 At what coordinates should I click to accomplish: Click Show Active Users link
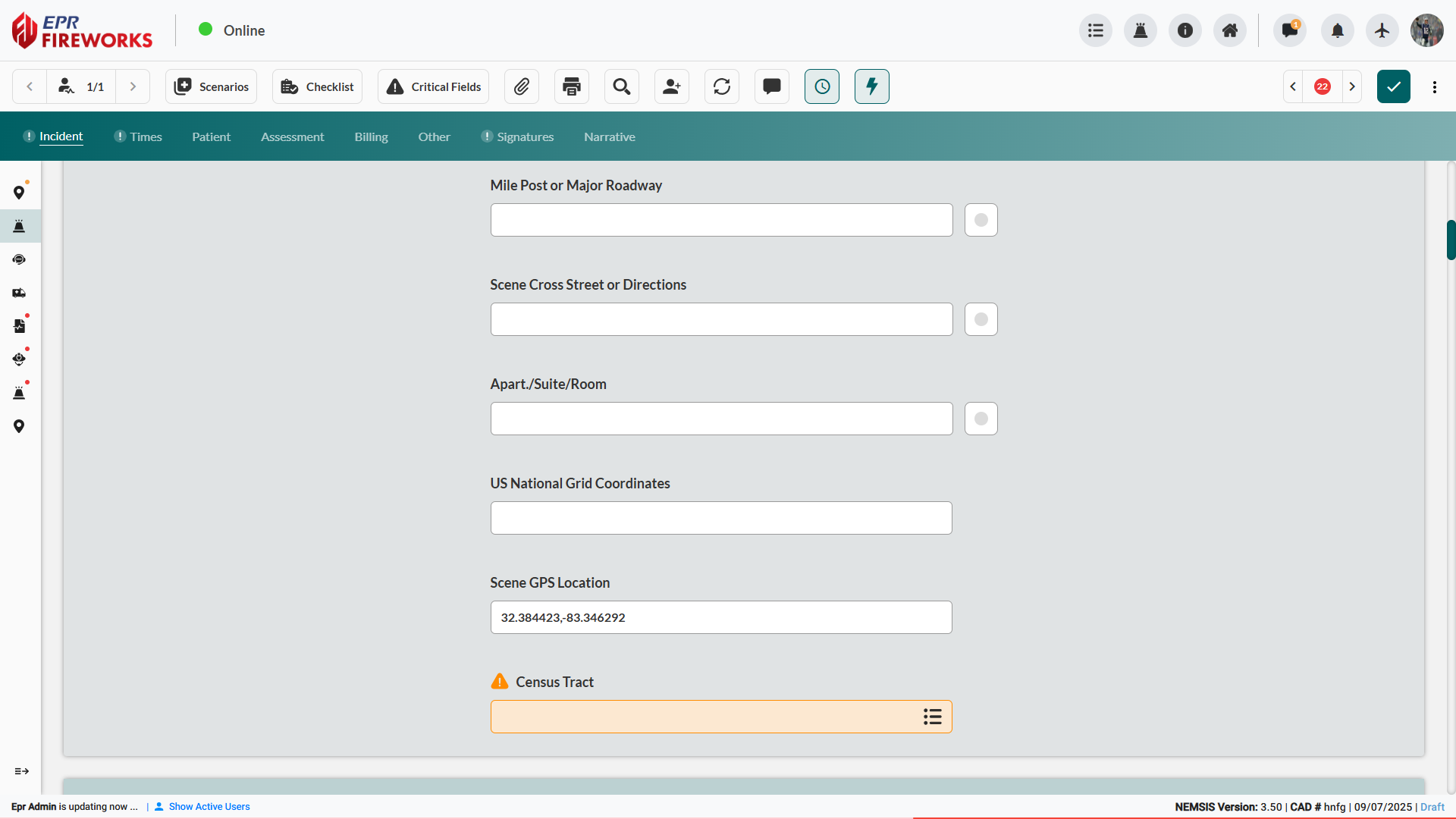209,806
